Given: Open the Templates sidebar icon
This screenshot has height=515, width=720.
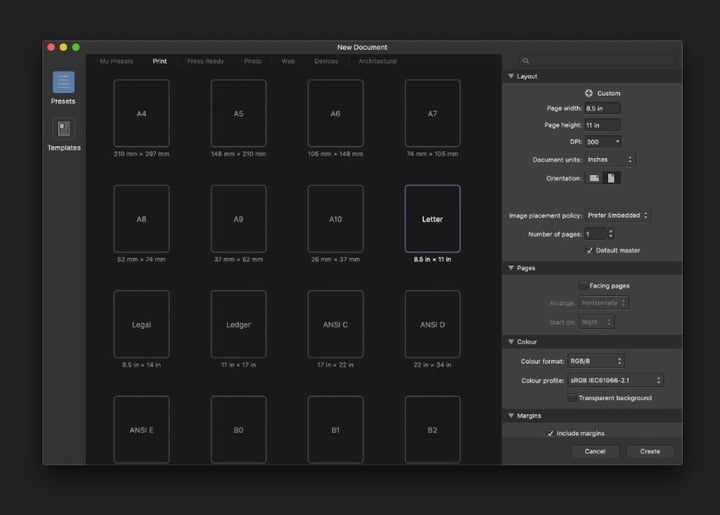Looking at the screenshot, I should click(x=64, y=129).
